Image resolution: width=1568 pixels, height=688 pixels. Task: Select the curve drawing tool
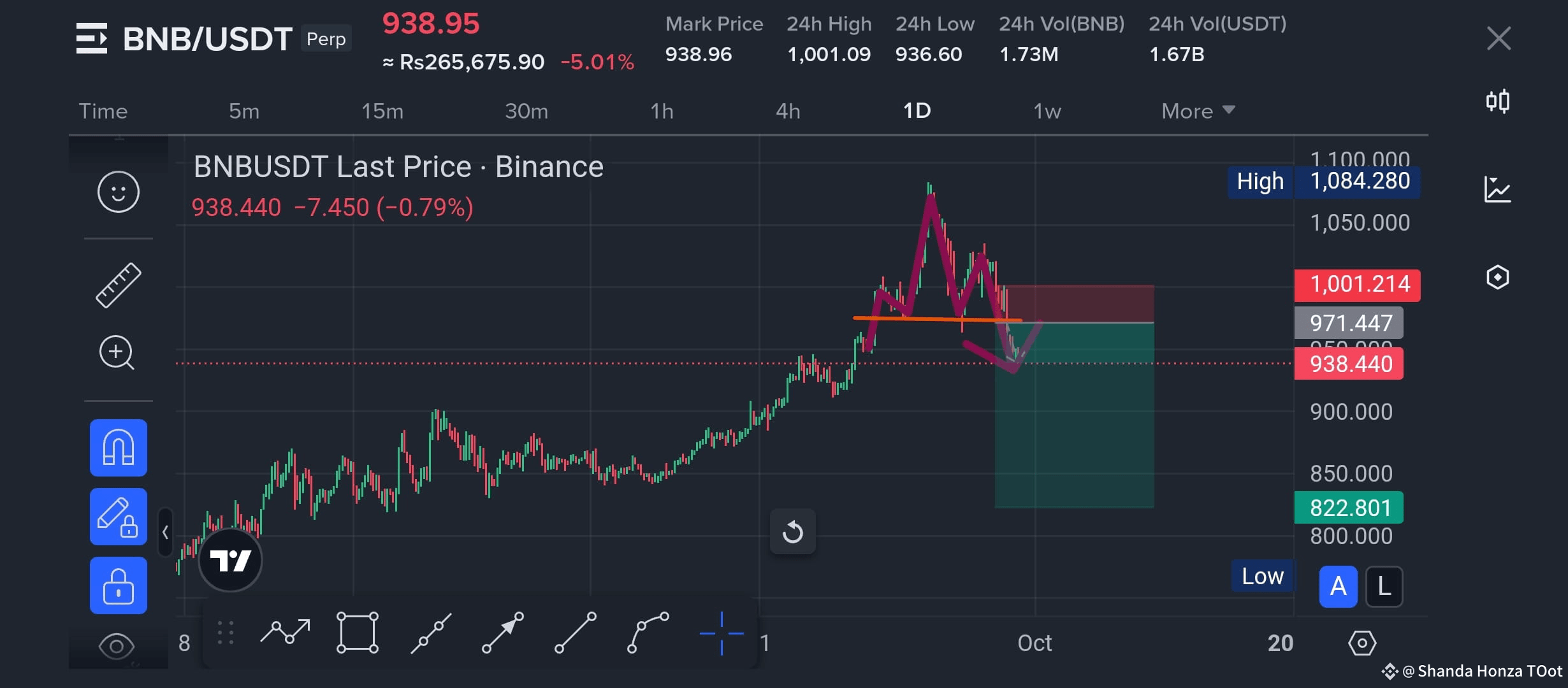pos(648,633)
